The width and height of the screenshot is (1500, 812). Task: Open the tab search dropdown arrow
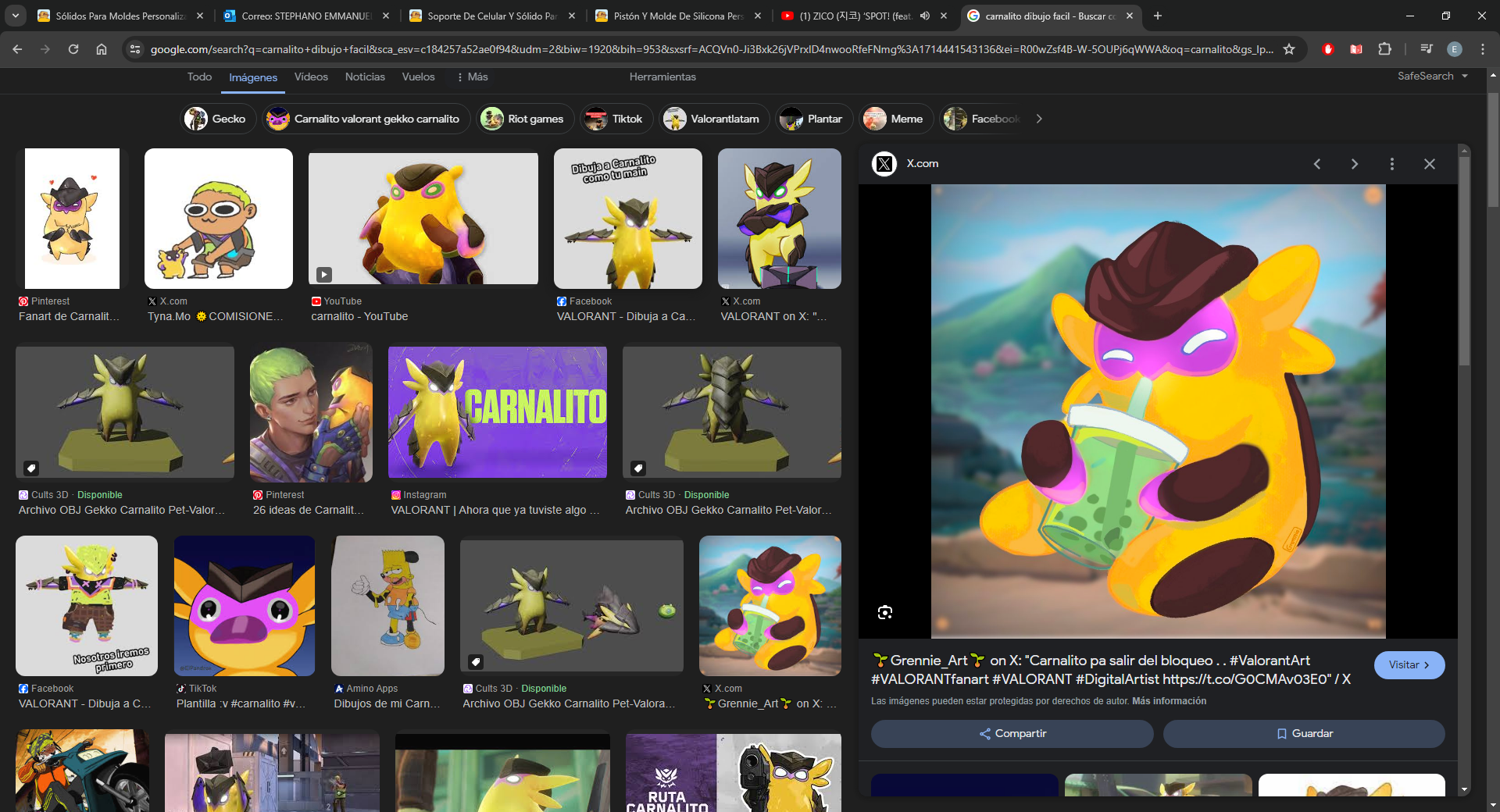click(16, 16)
